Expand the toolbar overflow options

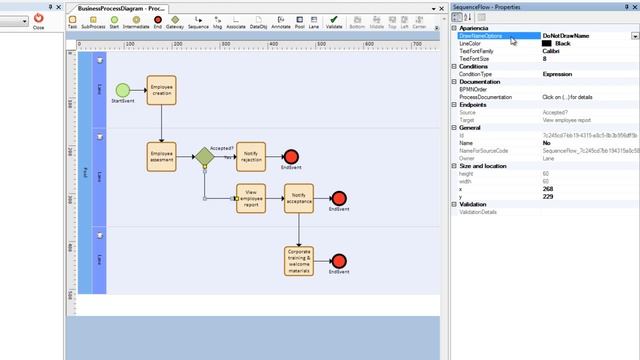(436, 28)
